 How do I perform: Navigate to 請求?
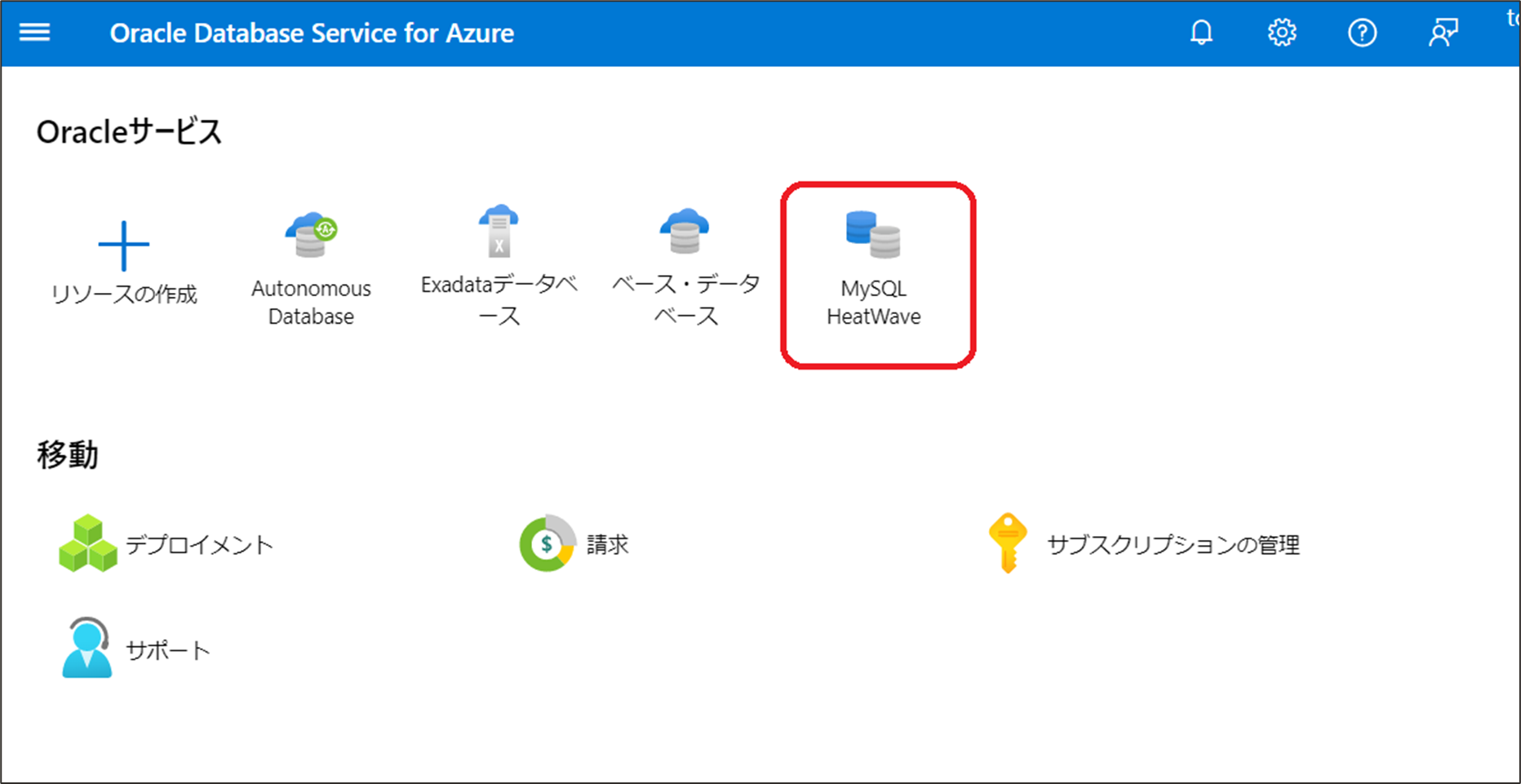(x=608, y=544)
